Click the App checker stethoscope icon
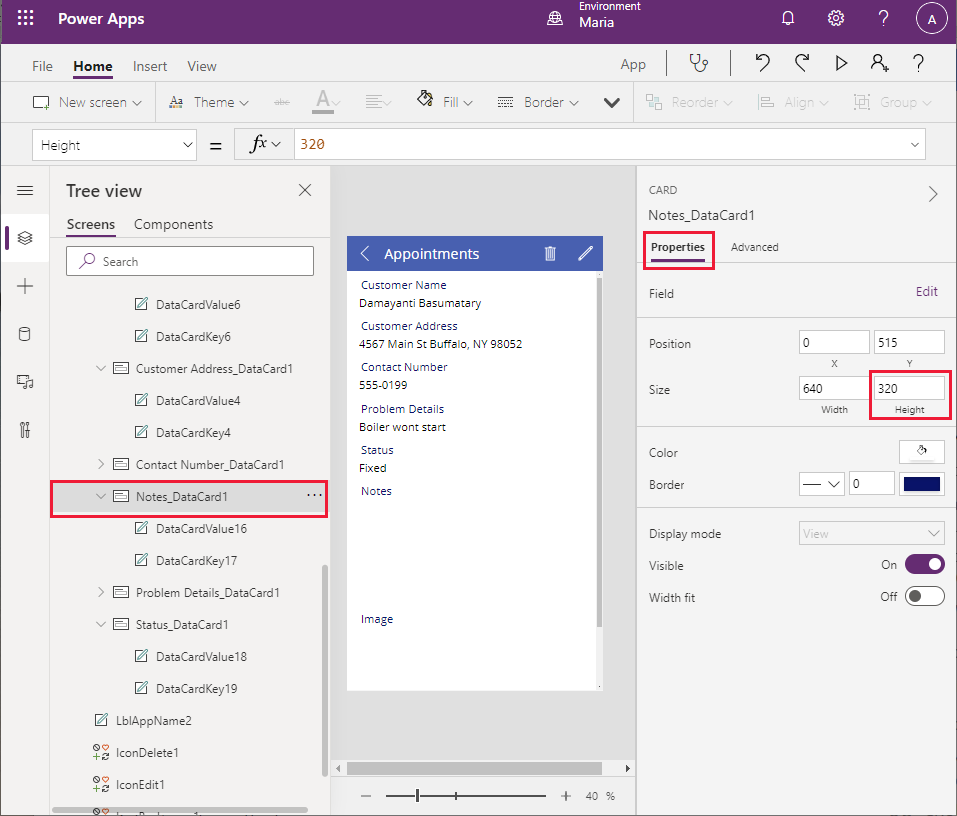Screen dimensions: 957x816 coord(699,64)
